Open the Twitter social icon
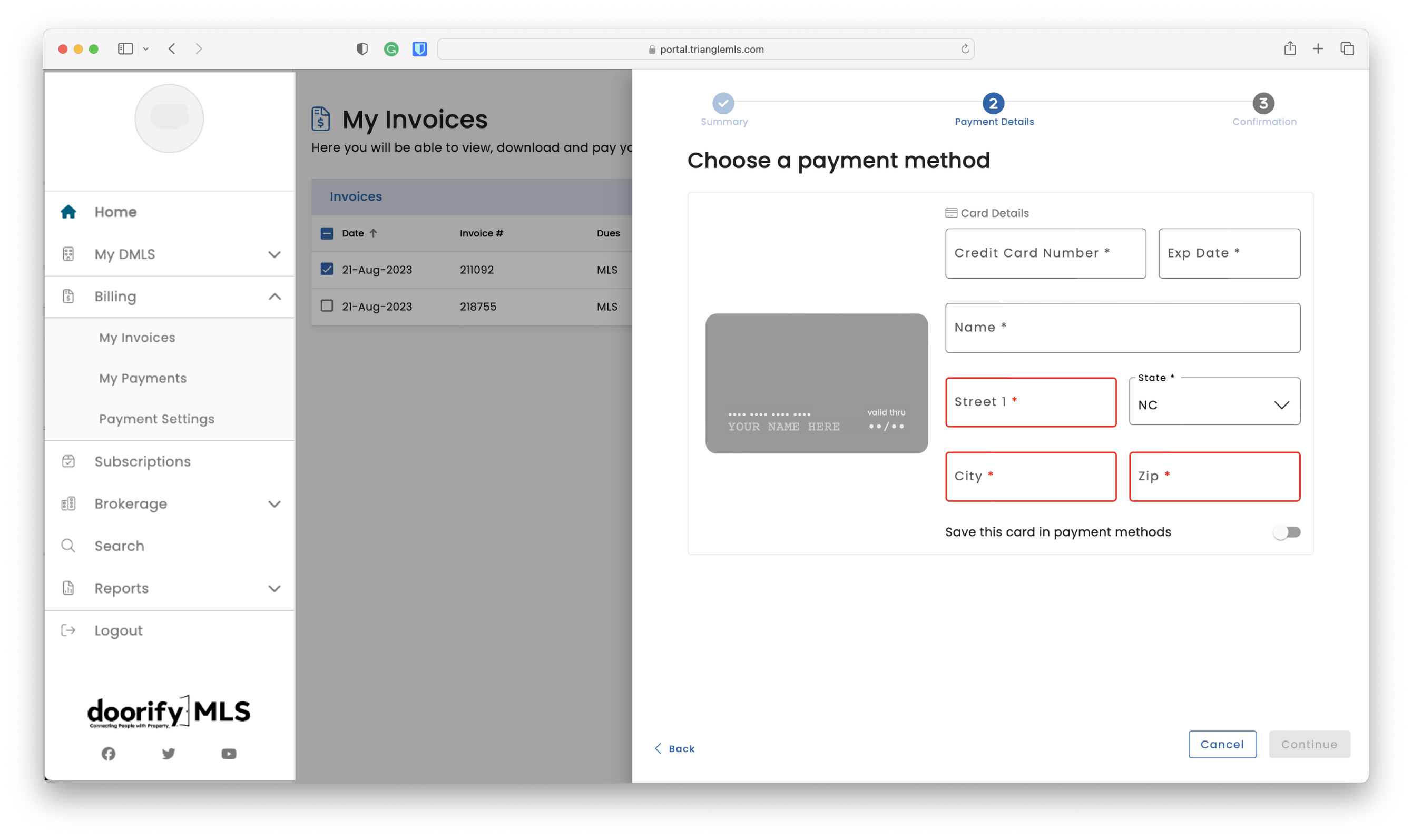 click(169, 754)
